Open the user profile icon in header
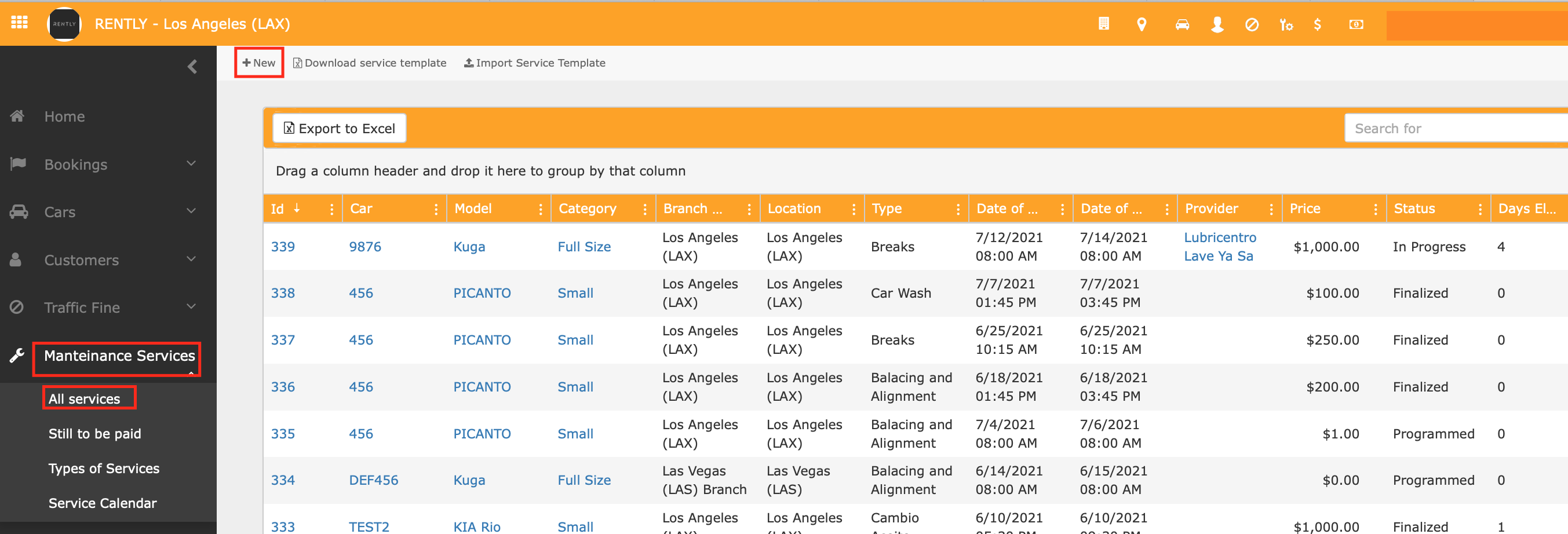This screenshot has height=534, width=1568. (1217, 24)
